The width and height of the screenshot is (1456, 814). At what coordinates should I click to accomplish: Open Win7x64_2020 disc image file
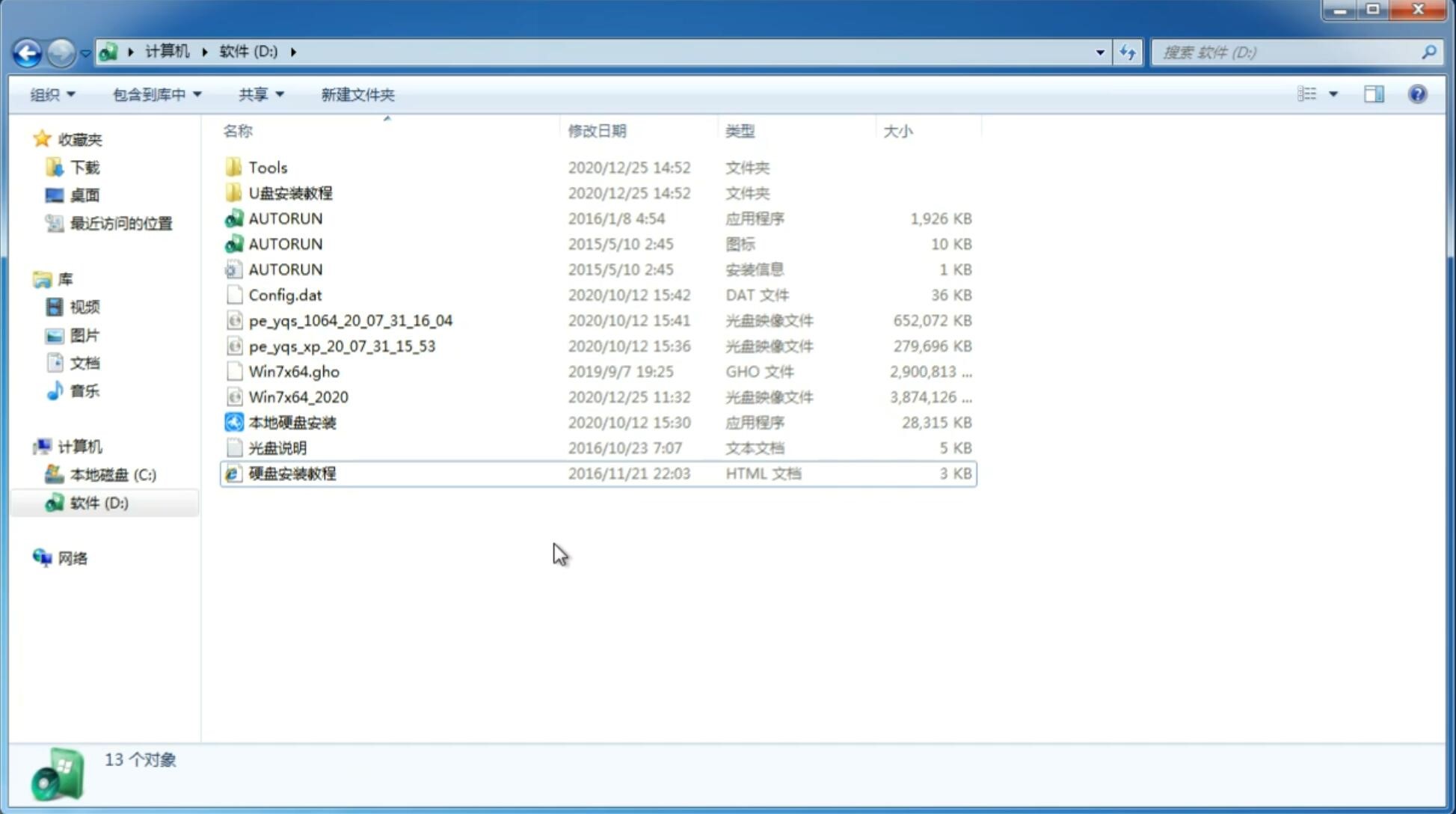298,396
